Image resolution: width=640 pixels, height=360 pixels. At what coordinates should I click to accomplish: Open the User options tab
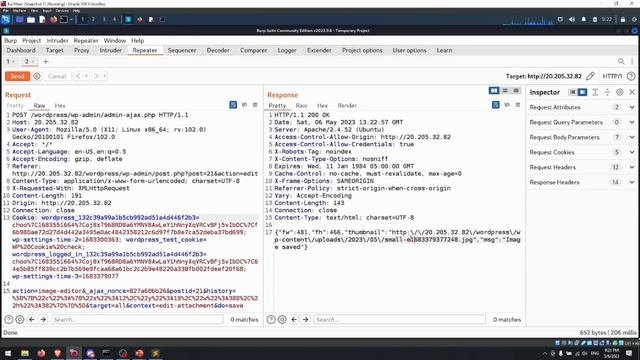tap(409, 50)
